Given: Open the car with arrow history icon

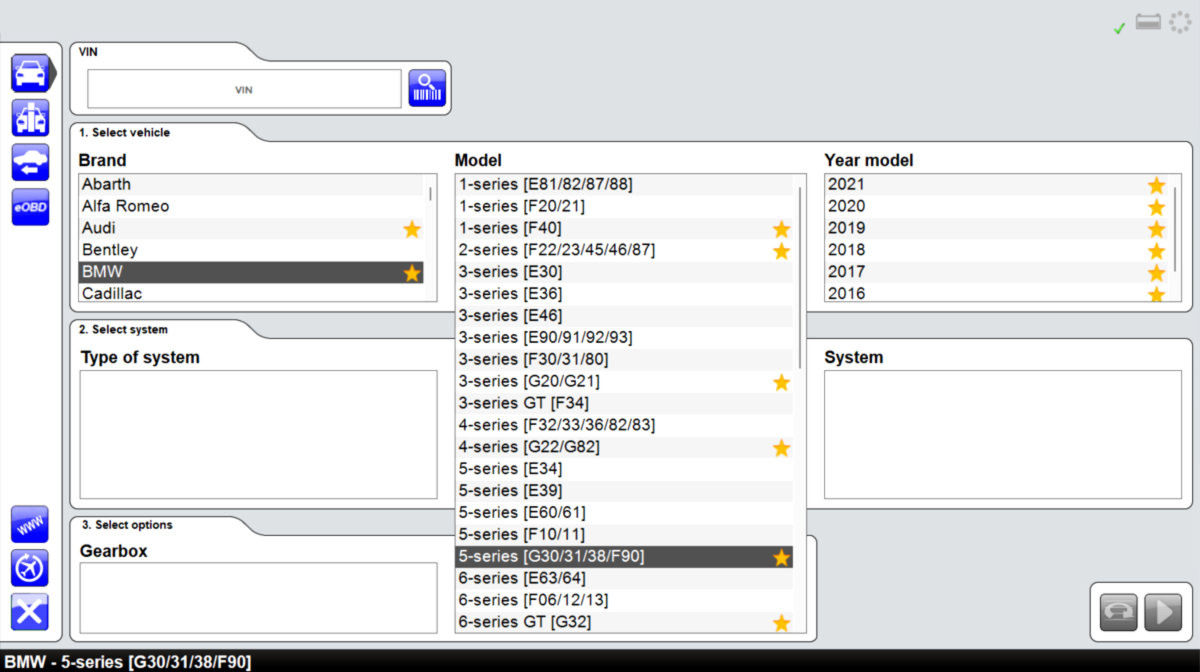Looking at the screenshot, I should click(x=30, y=162).
